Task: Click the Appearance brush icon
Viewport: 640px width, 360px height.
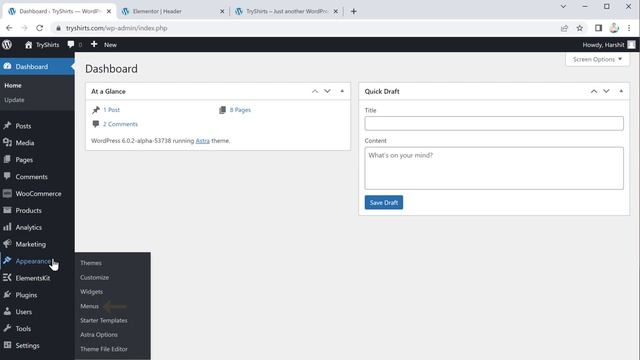Action: tap(7, 260)
